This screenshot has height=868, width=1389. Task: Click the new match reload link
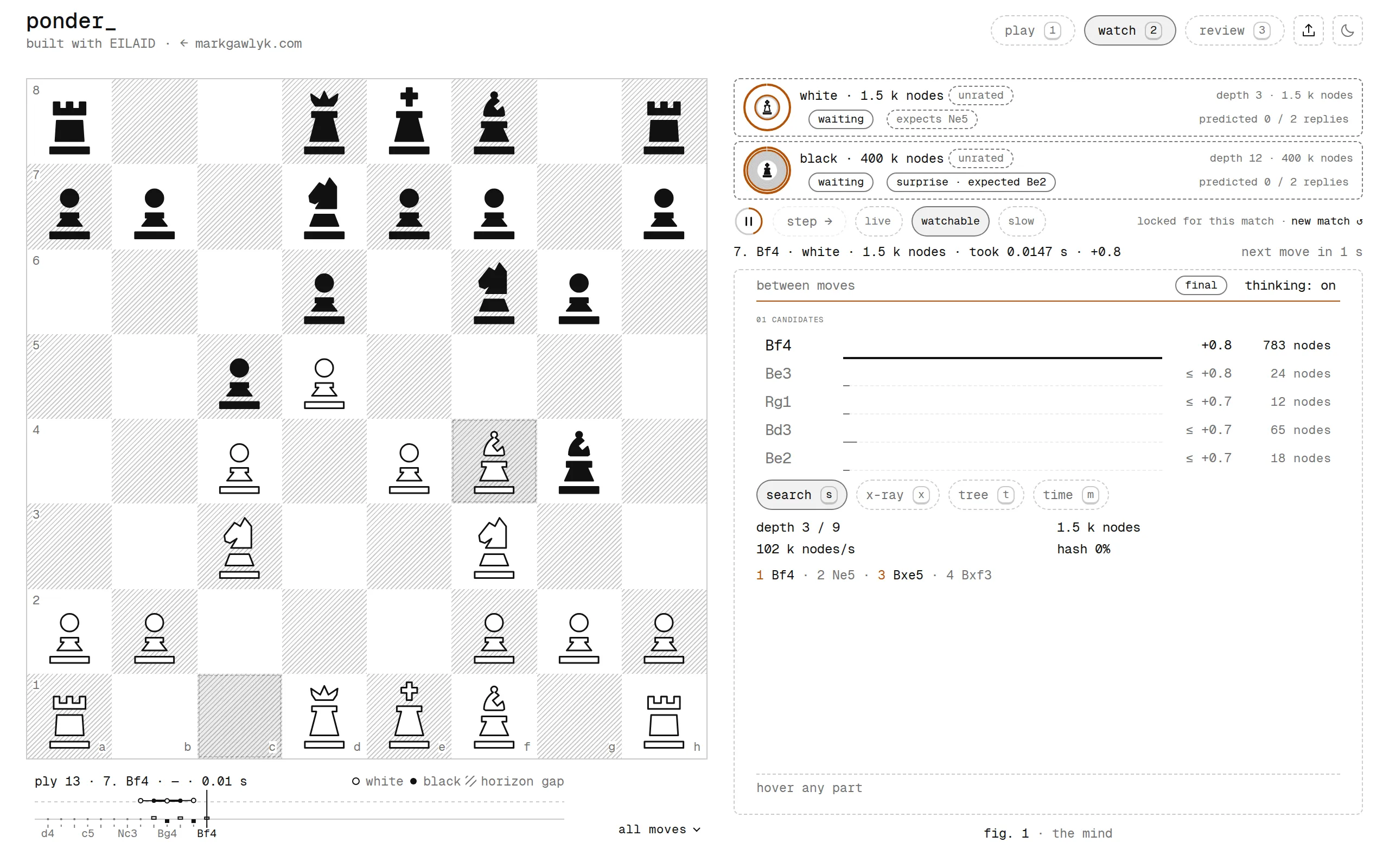click(x=1327, y=221)
